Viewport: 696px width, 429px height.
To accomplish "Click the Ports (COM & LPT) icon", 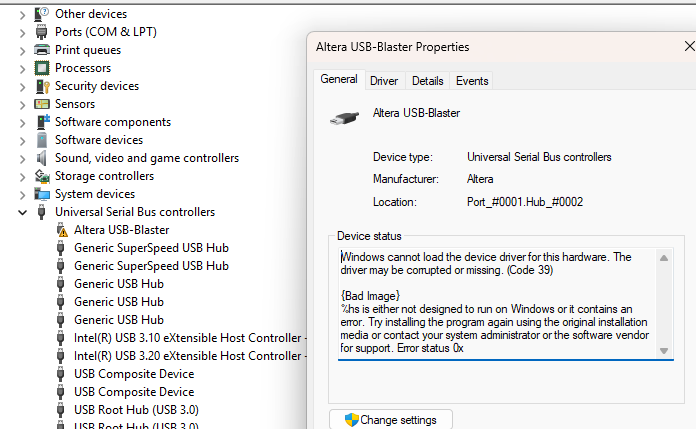I will 42,32.
